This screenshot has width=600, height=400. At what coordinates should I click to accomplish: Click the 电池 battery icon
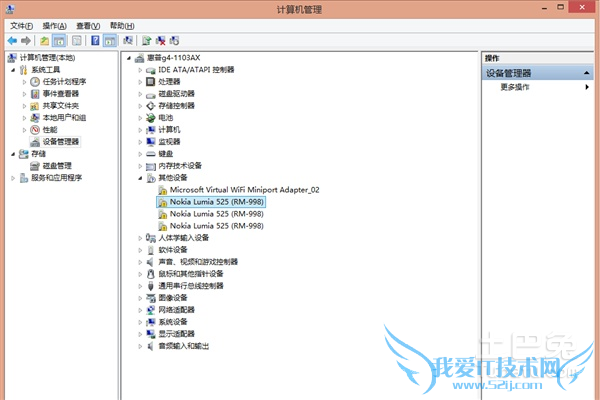pos(151,118)
